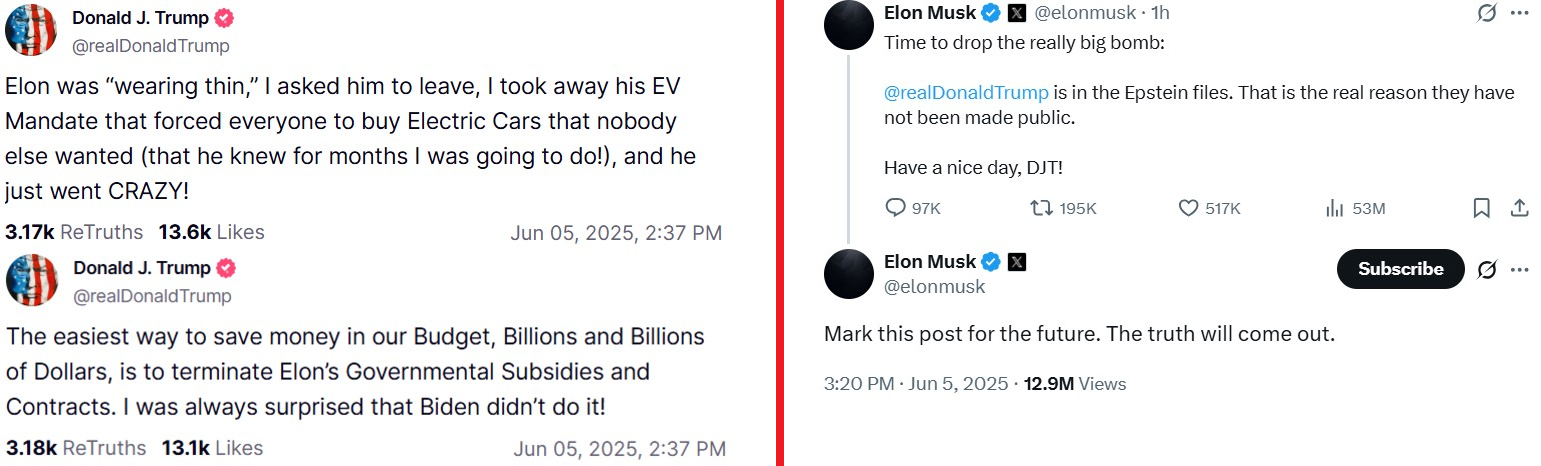This screenshot has width=1541, height=466.
Task: Subscribe to Elon Musk
Action: pos(1400,269)
